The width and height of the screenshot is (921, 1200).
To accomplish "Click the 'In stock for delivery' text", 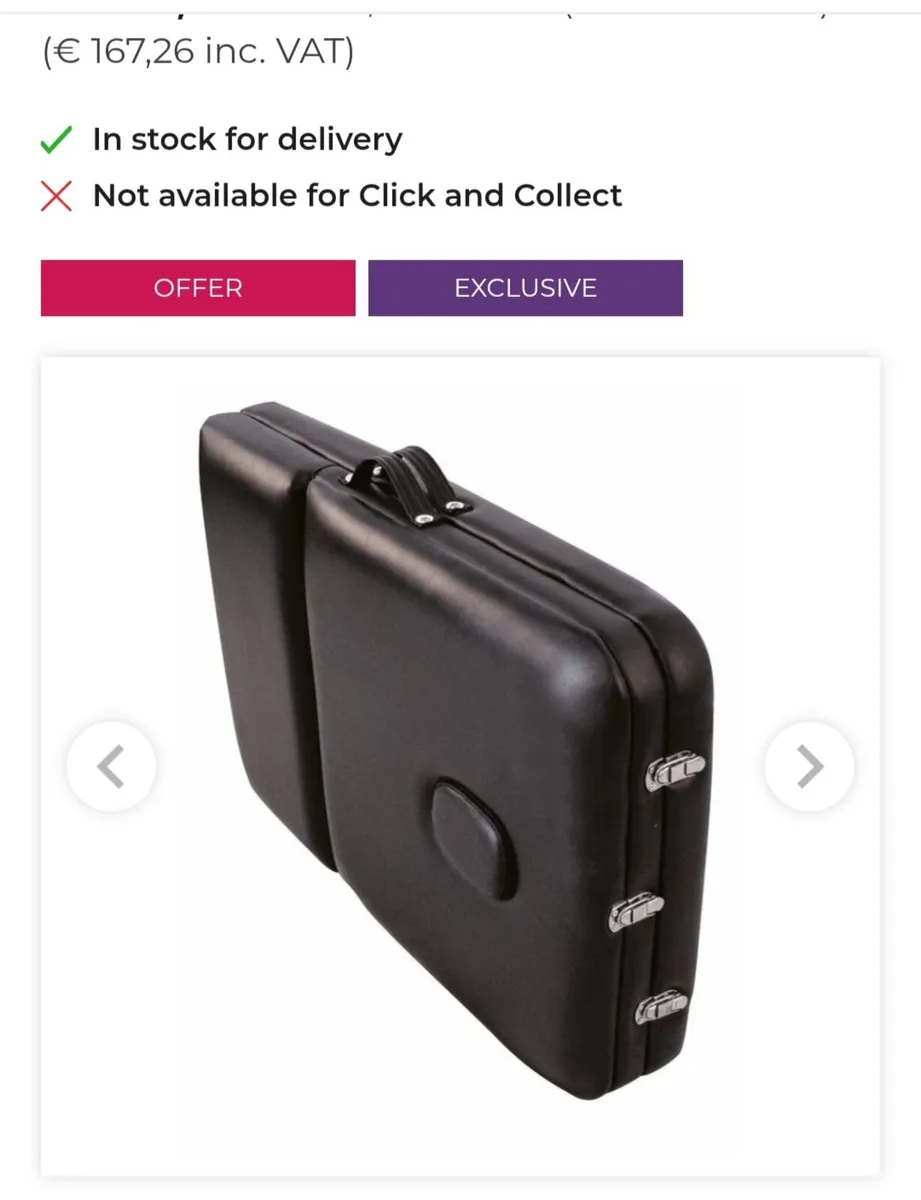I will click(x=247, y=139).
